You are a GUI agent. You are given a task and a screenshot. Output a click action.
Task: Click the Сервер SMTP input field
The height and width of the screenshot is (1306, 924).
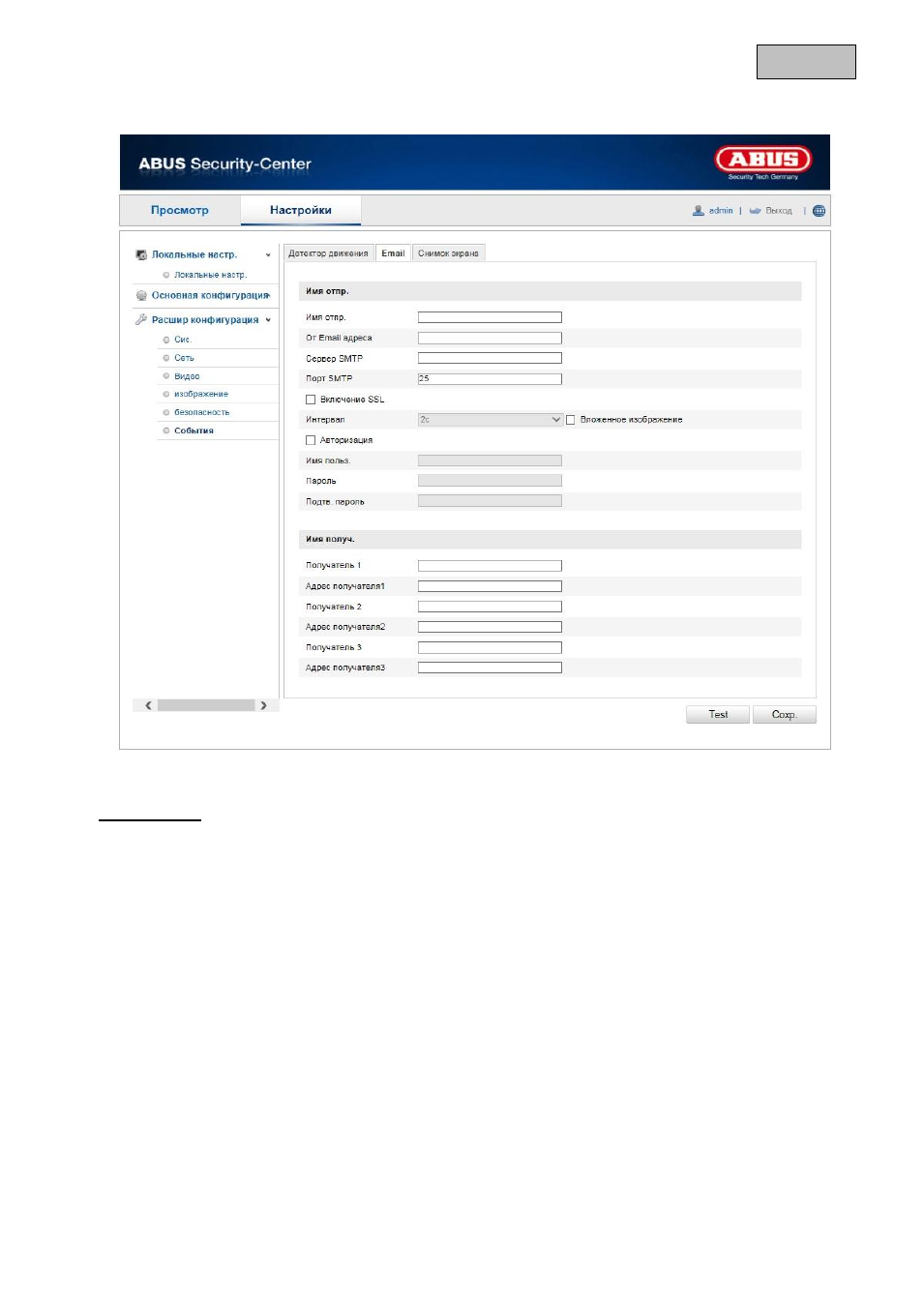pos(490,358)
